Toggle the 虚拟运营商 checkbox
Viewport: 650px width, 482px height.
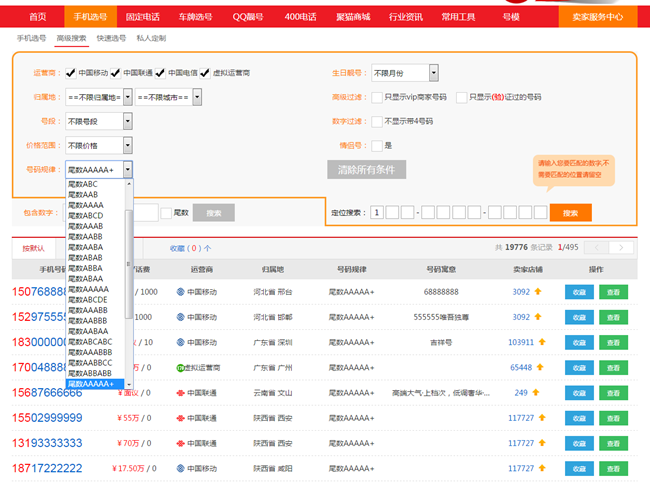point(205,73)
